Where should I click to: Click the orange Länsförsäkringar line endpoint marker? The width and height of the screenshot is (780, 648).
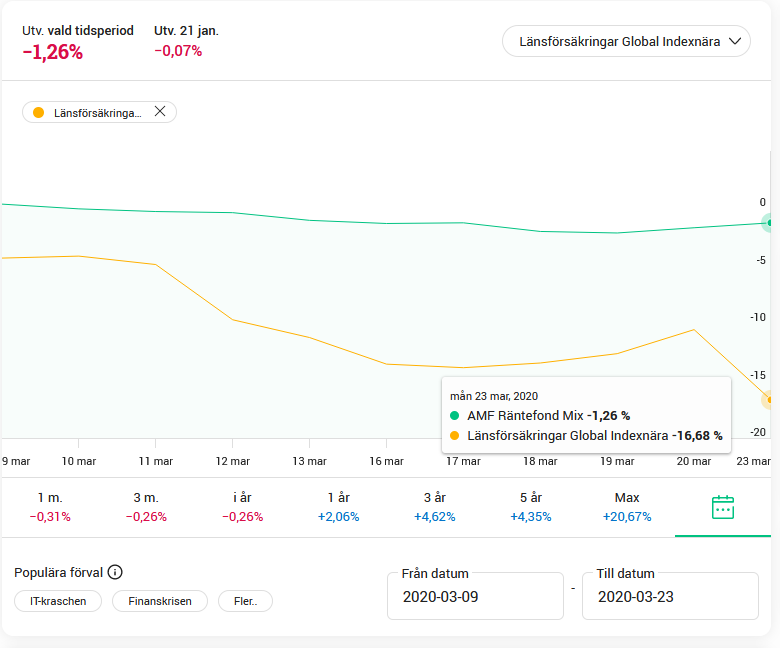[770, 400]
